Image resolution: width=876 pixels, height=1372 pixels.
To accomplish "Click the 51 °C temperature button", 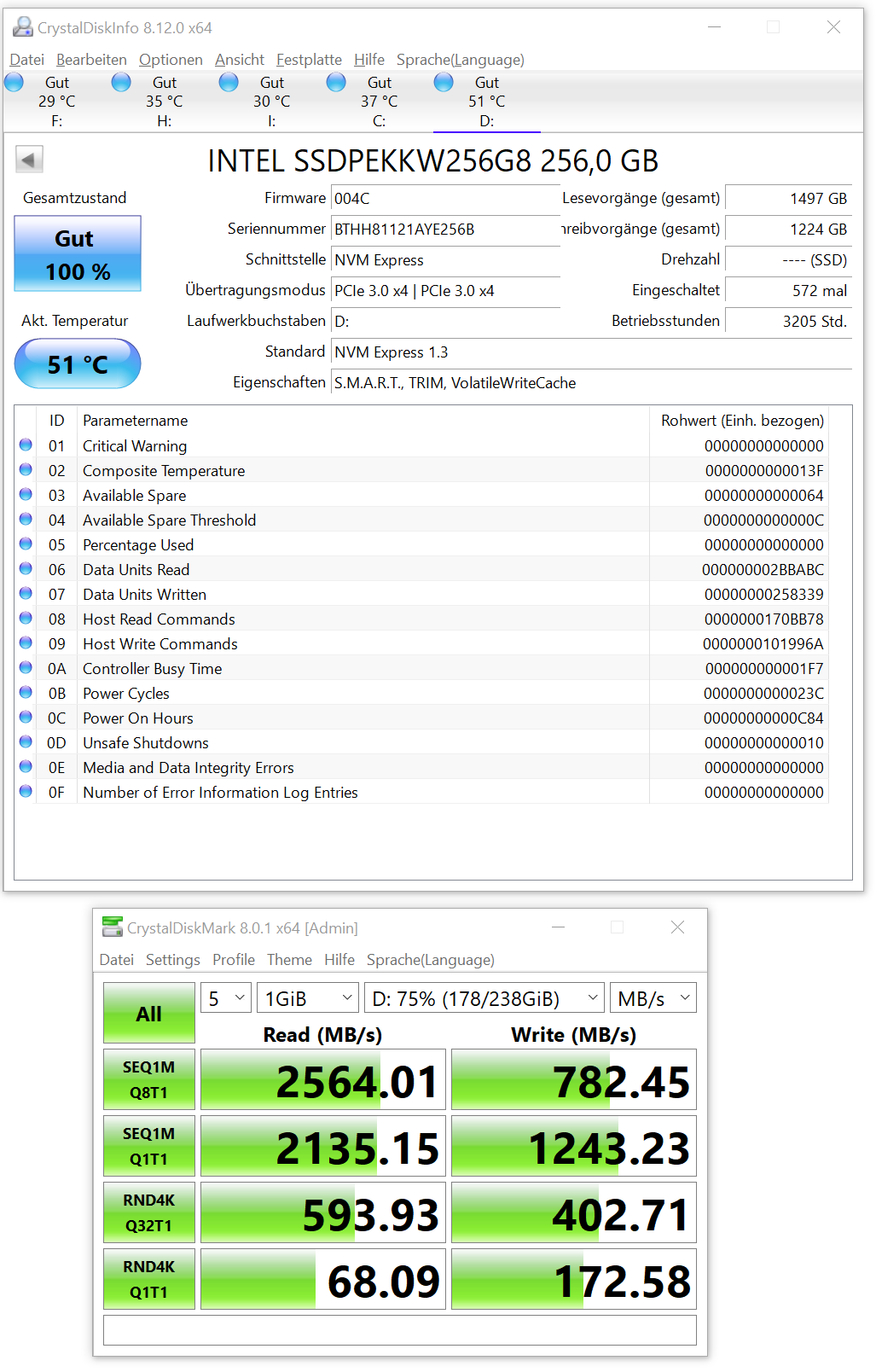I will 78,363.
